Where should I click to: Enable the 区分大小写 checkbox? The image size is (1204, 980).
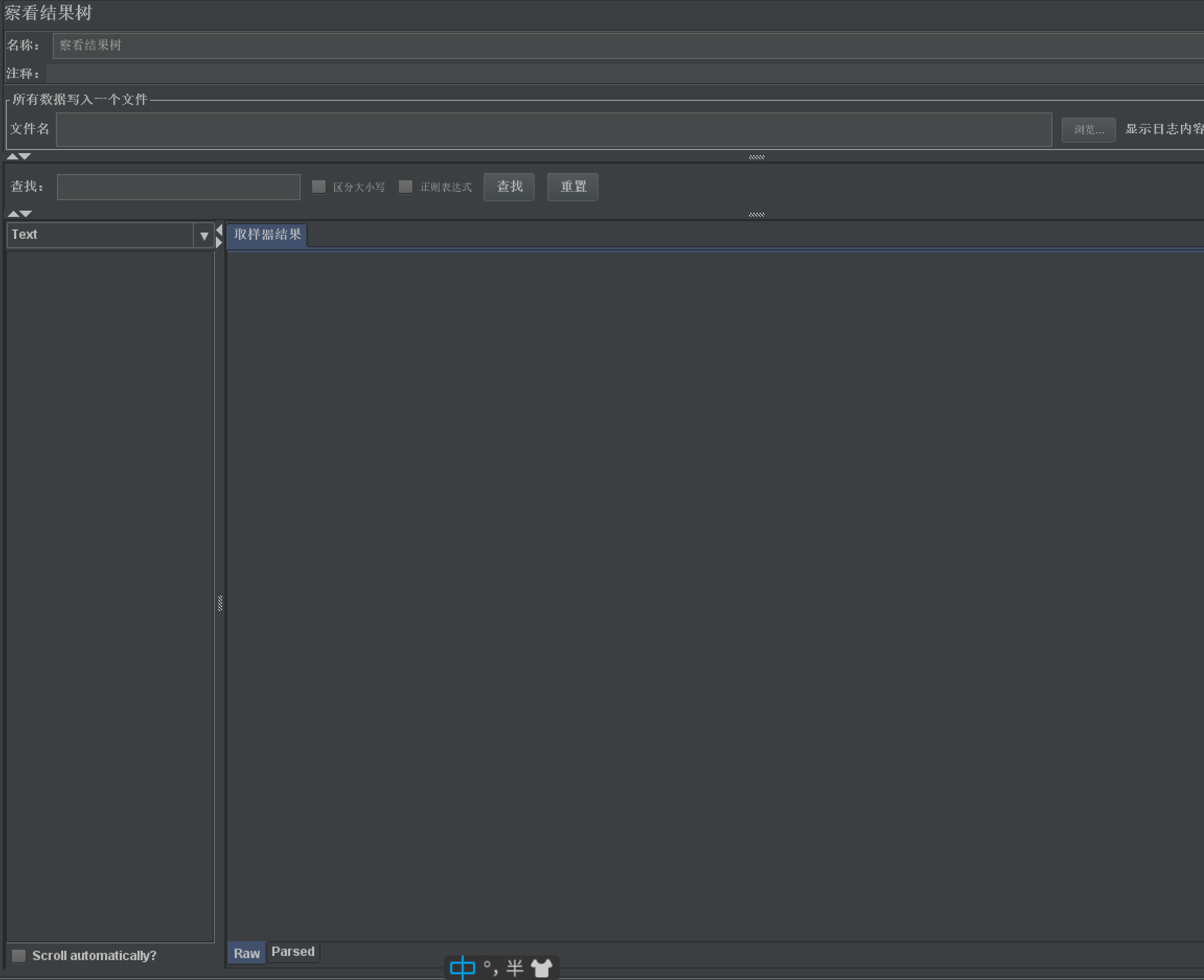pos(318,187)
